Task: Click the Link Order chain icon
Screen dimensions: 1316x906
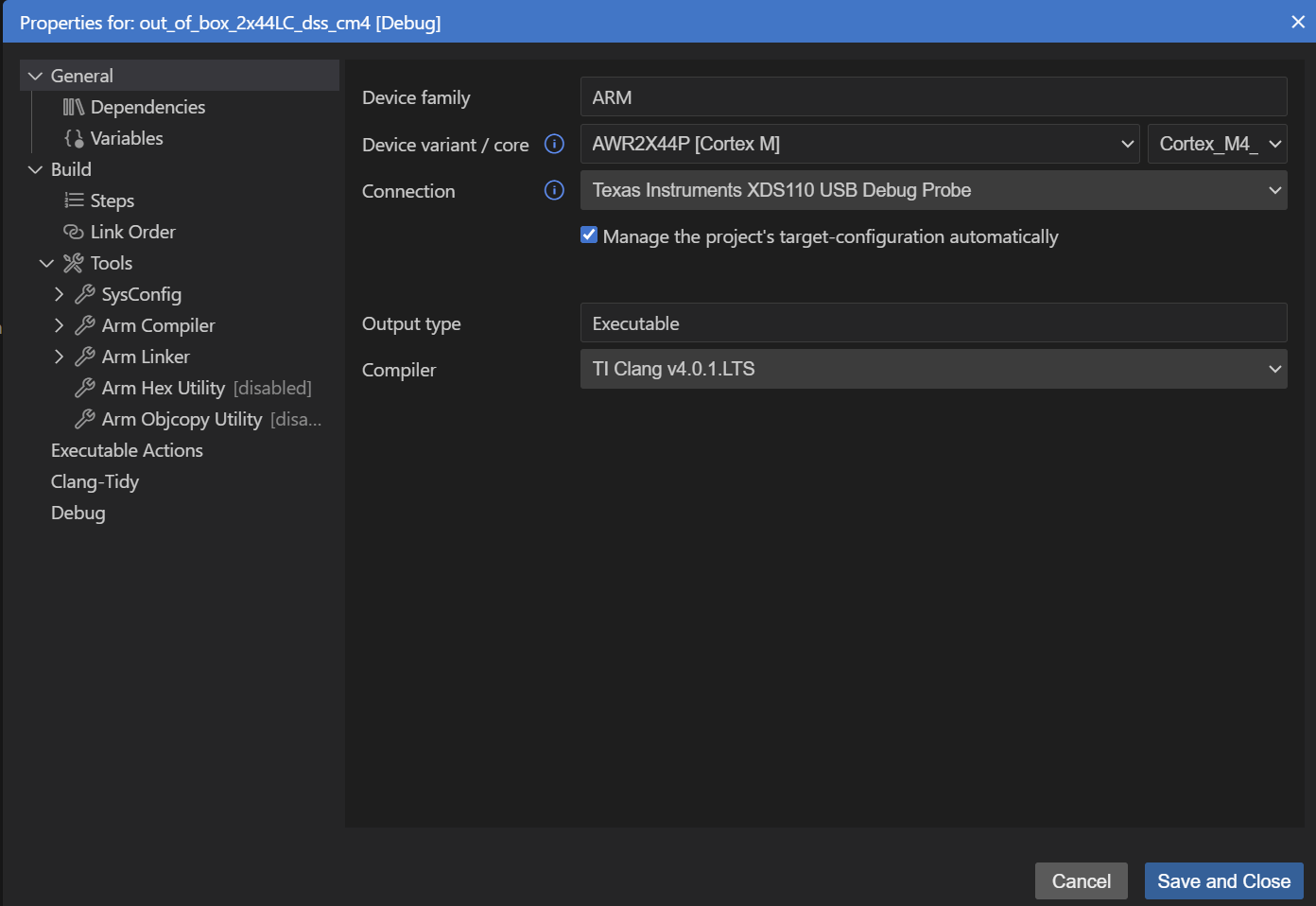Action: 74,232
